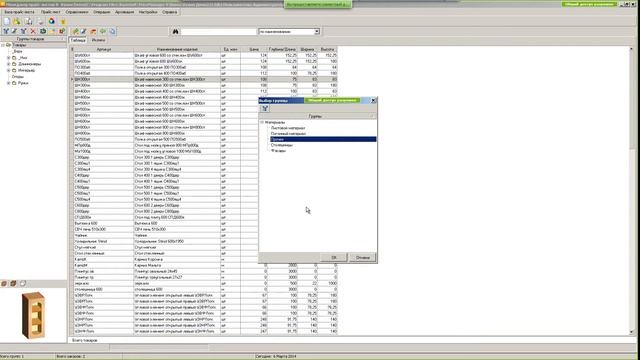The width and height of the screenshot is (640, 360).
Task: Switch to the Иконки tab
Action: tap(98, 40)
